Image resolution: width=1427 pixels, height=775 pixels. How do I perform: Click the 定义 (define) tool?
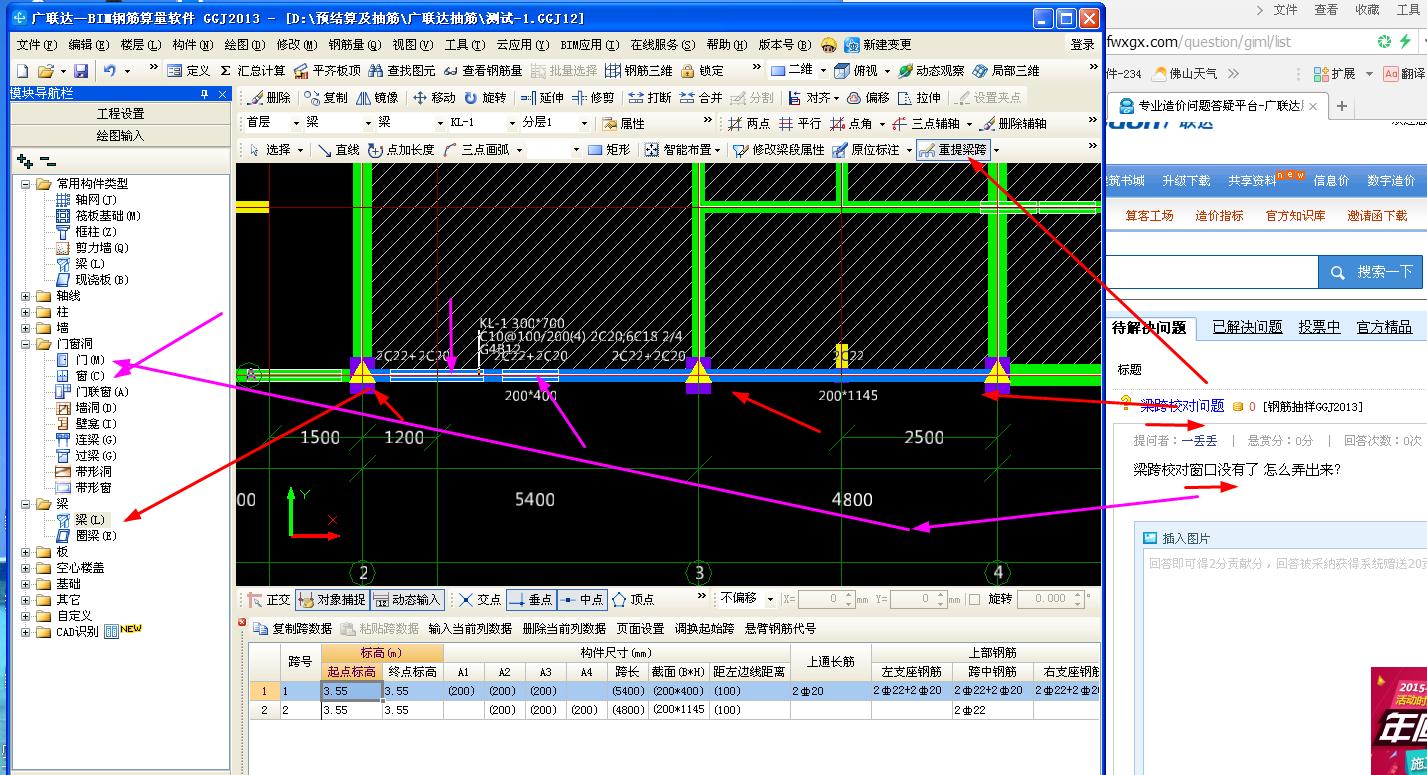pos(189,71)
